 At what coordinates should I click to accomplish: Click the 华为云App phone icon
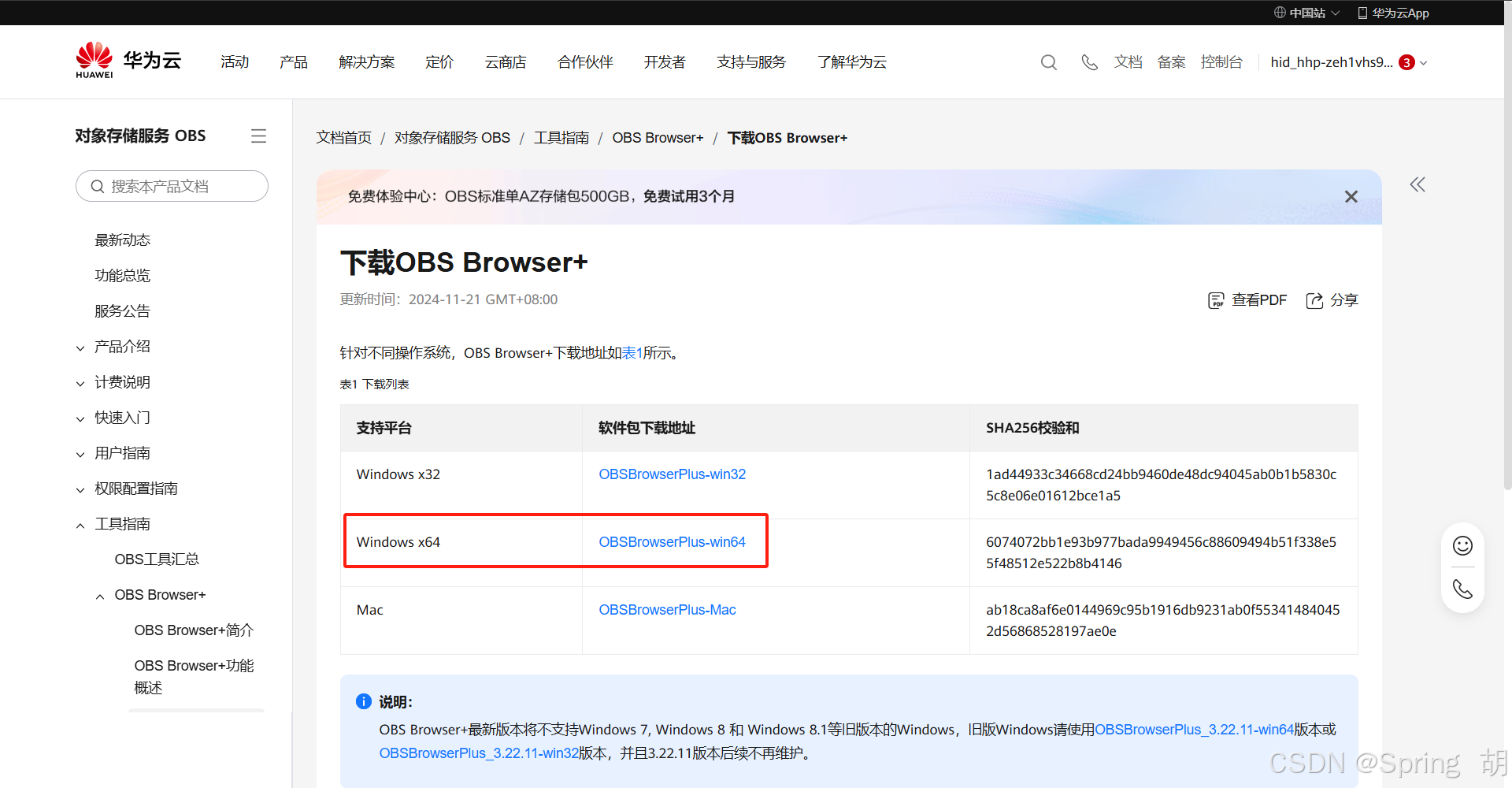click(x=1362, y=13)
